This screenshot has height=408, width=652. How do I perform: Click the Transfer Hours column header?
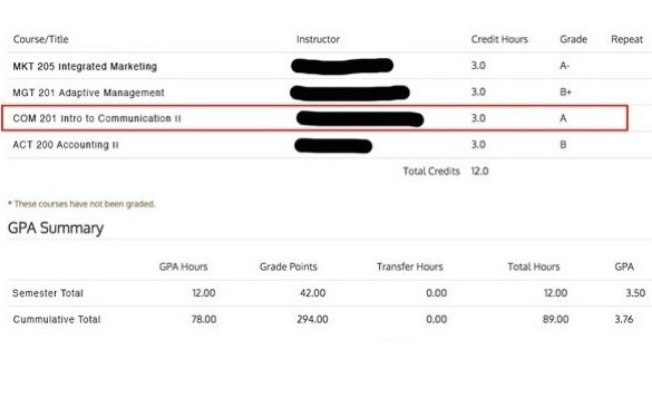coord(410,267)
